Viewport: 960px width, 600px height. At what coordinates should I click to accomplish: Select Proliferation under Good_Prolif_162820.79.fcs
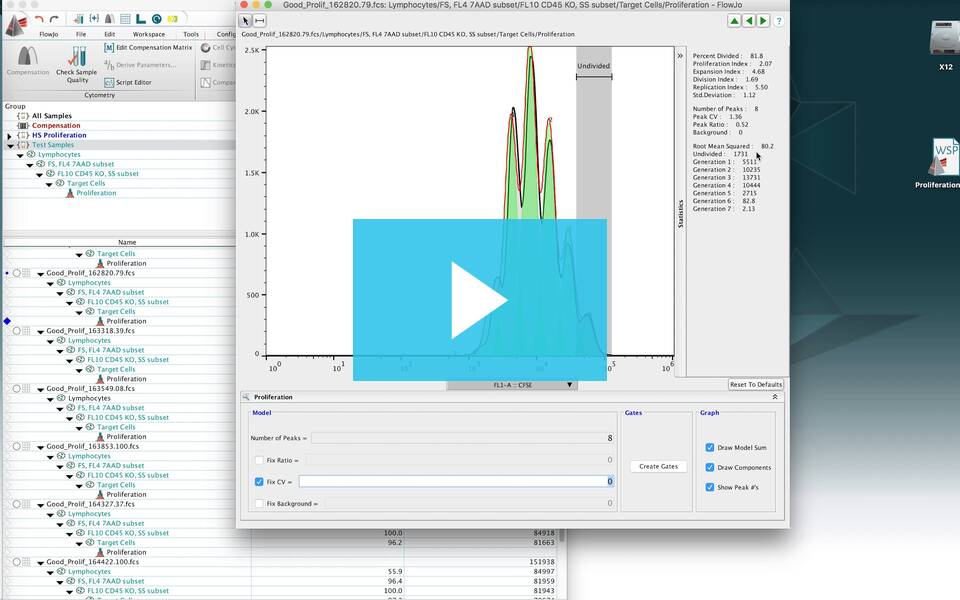(x=126, y=321)
